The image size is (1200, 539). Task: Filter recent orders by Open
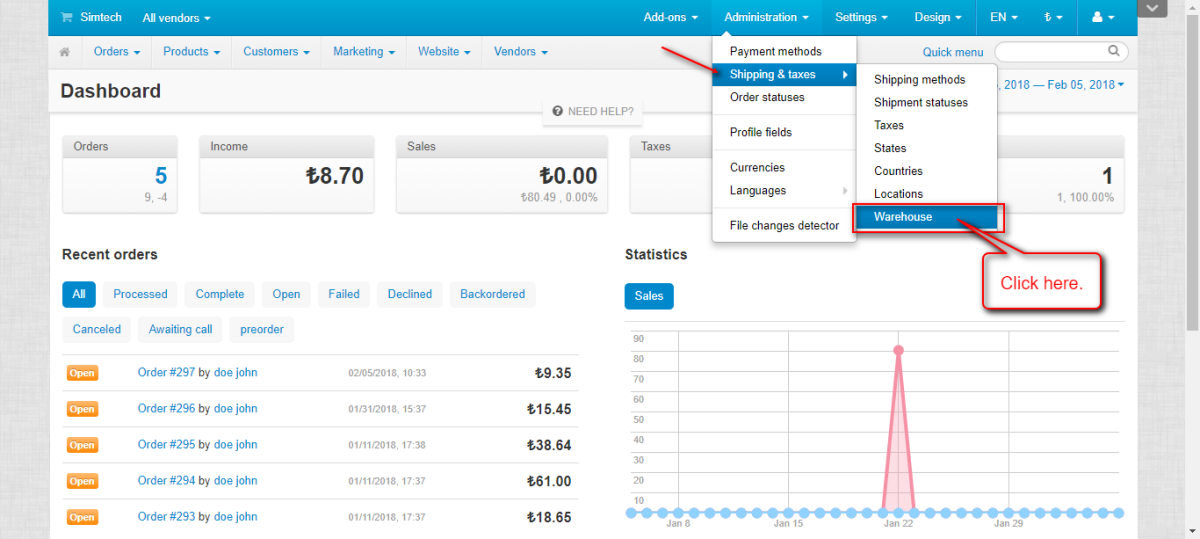[286, 294]
